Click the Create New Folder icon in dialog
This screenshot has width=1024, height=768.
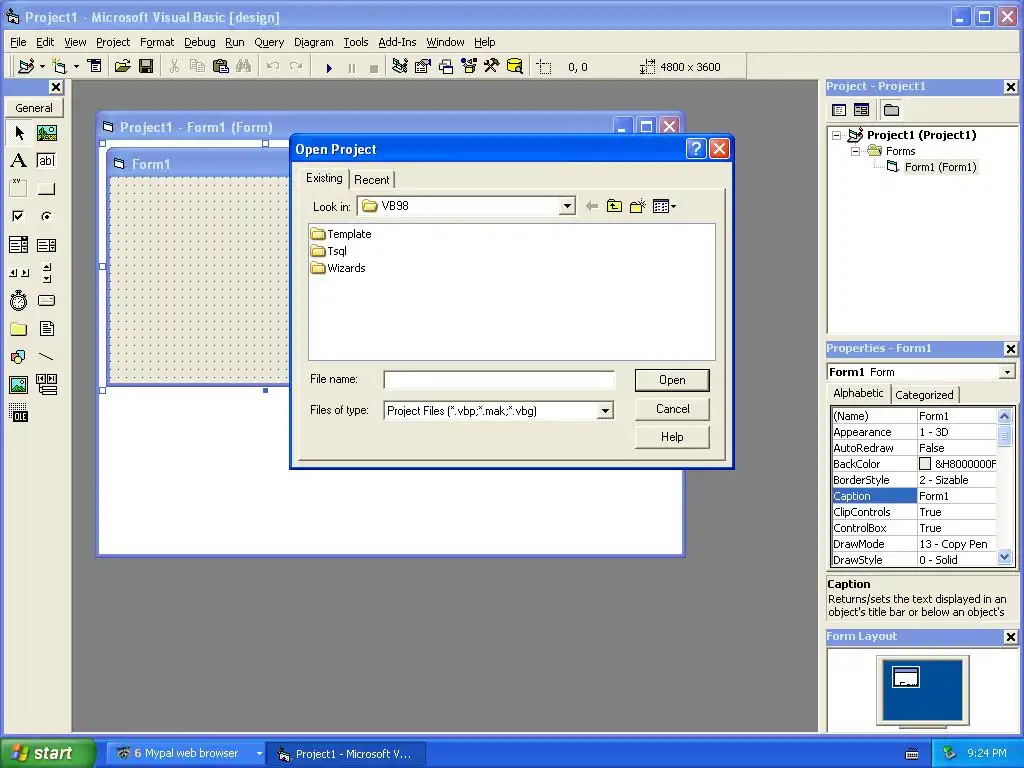click(x=637, y=206)
